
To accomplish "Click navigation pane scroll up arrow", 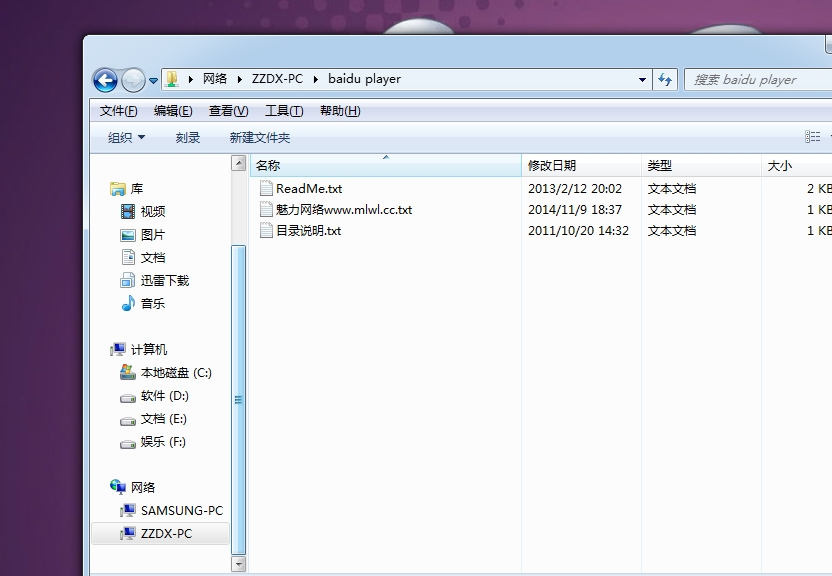I will click(x=239, y=163).
